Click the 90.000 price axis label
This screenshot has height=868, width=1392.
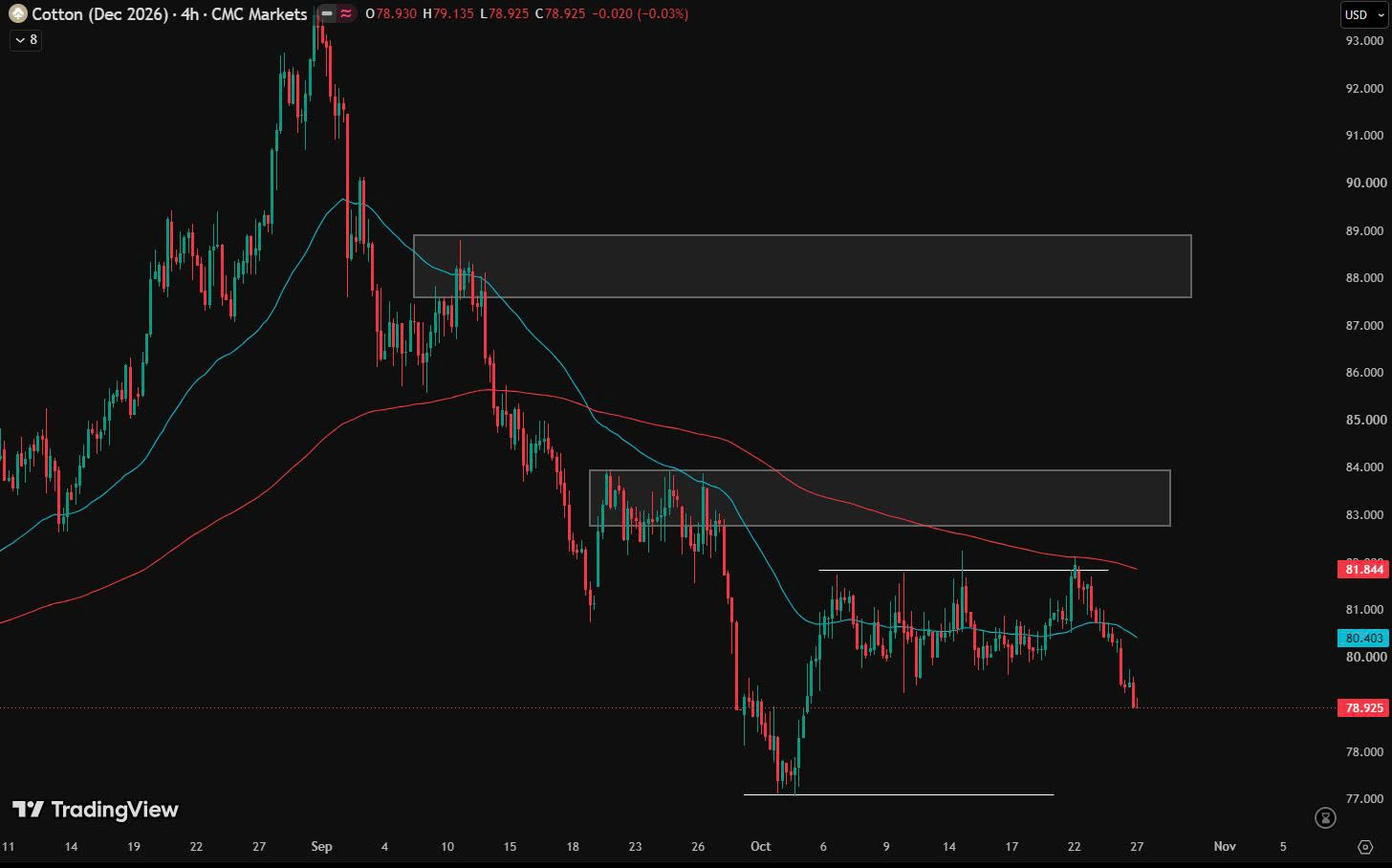click(1364, 183)
